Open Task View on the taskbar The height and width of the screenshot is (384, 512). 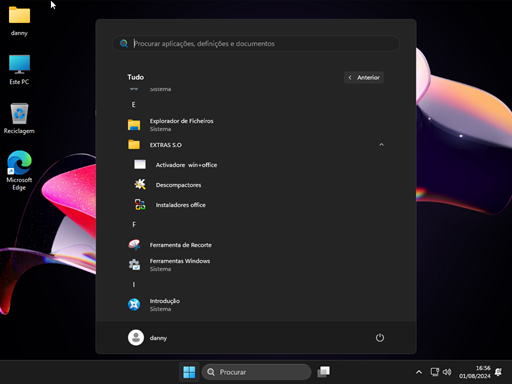323,372
